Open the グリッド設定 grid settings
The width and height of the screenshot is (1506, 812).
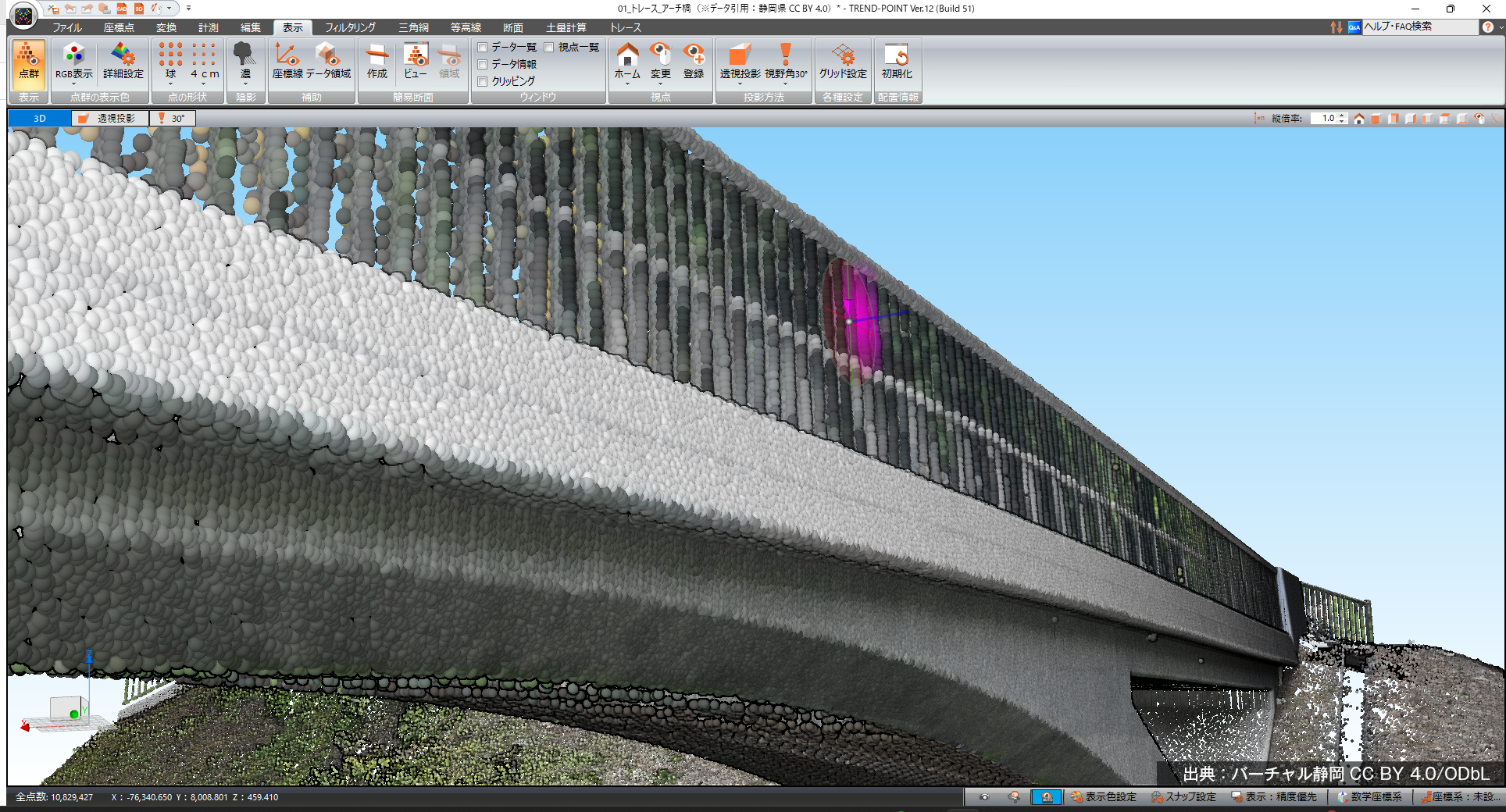pos(842,62)
